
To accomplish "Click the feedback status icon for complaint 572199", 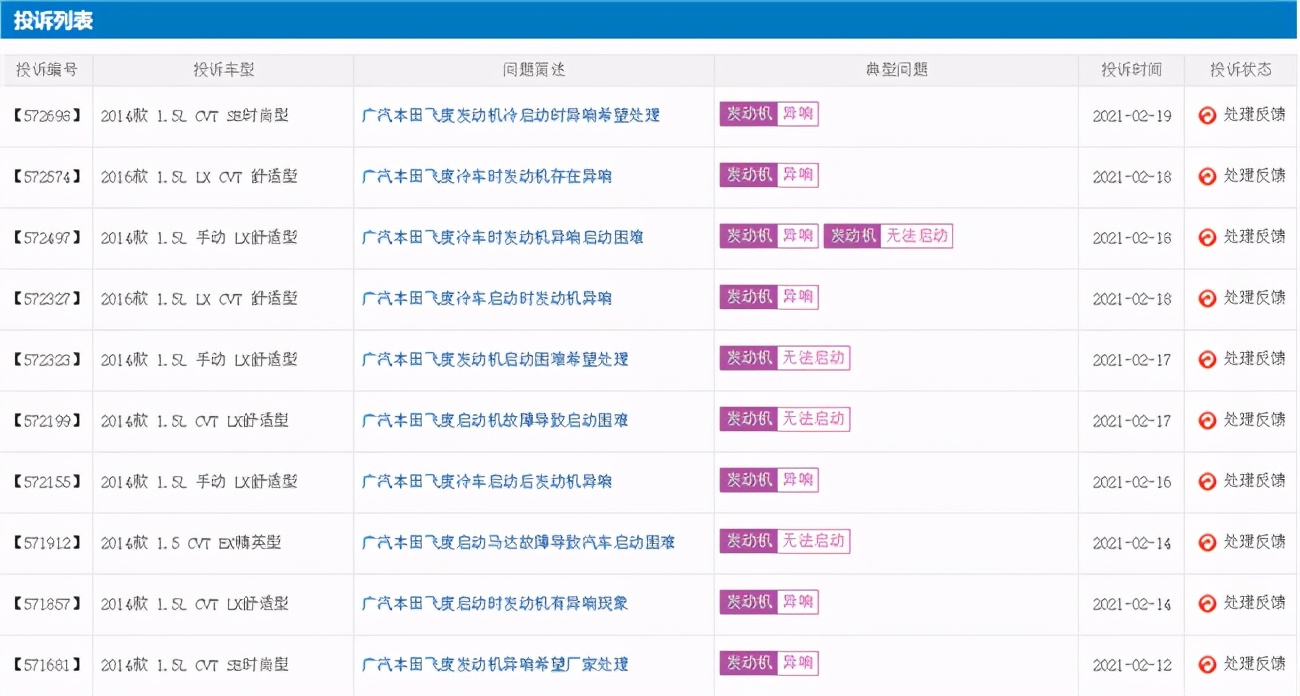I will [x=1206, y=420].
